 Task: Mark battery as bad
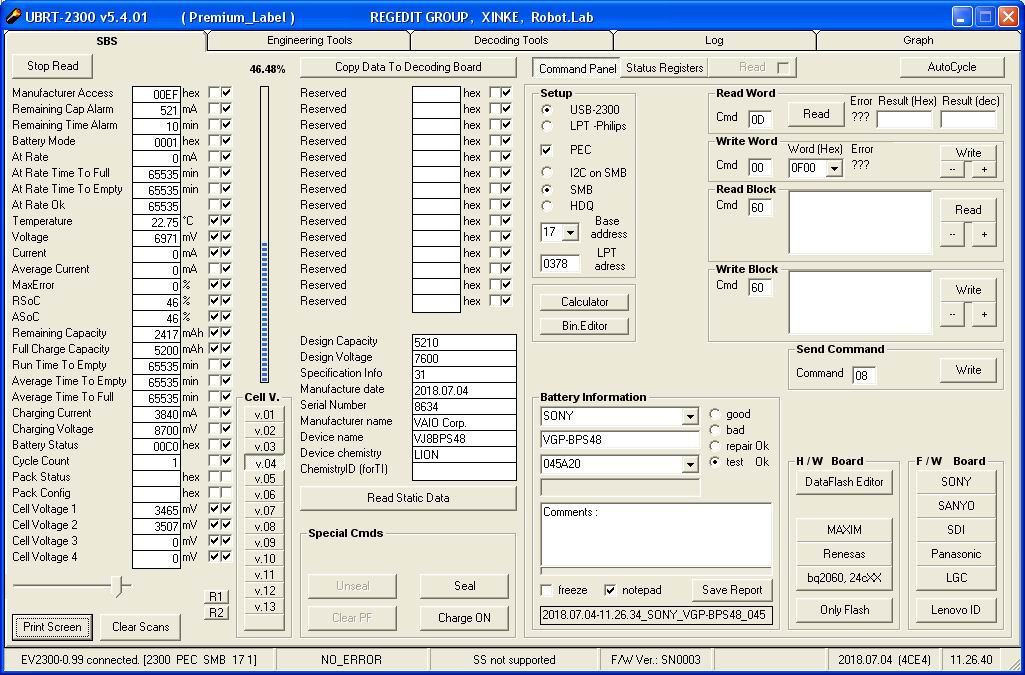click(x=715, y=430)
